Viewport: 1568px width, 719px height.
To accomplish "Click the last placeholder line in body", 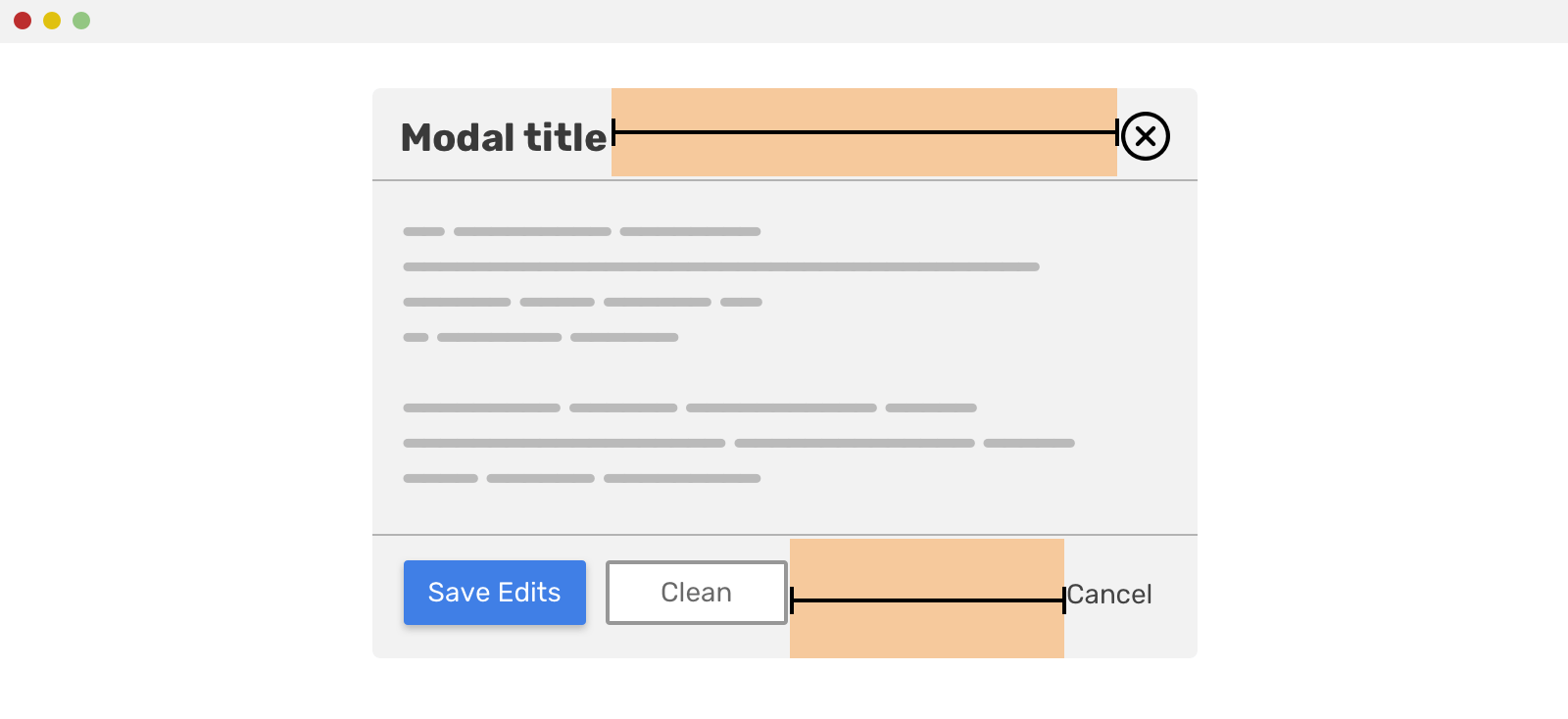I will point(582,478).
